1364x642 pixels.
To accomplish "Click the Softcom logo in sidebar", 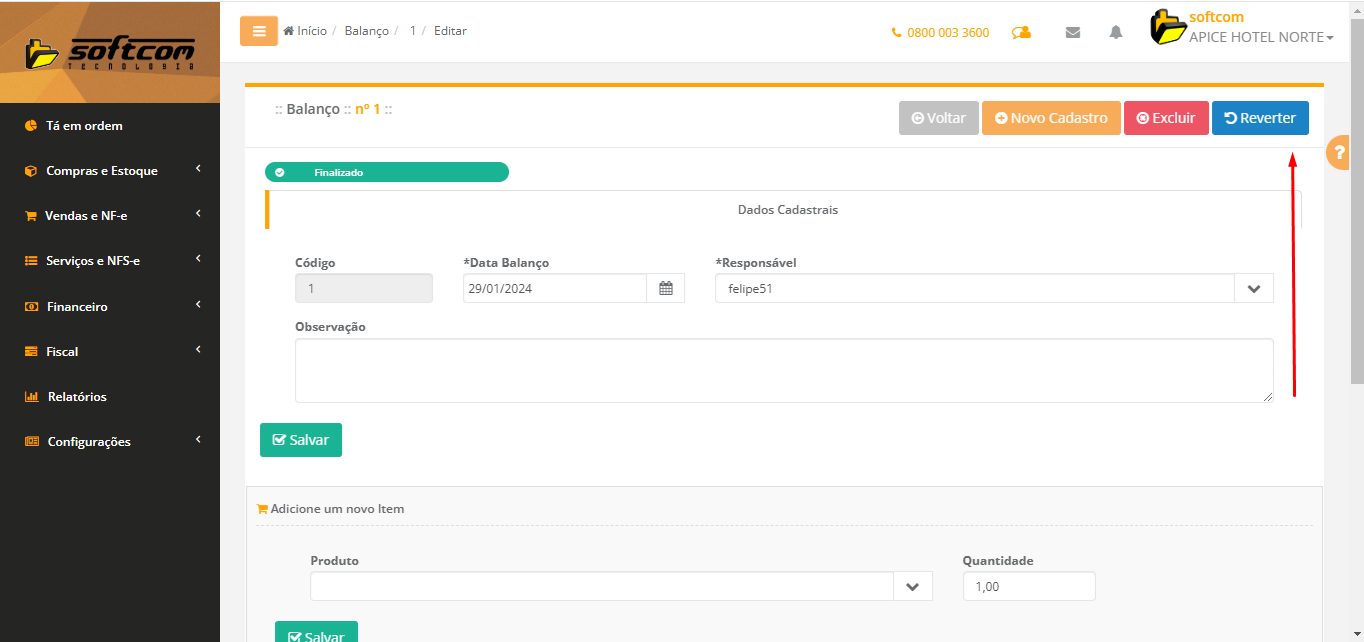I will [110, 52].
